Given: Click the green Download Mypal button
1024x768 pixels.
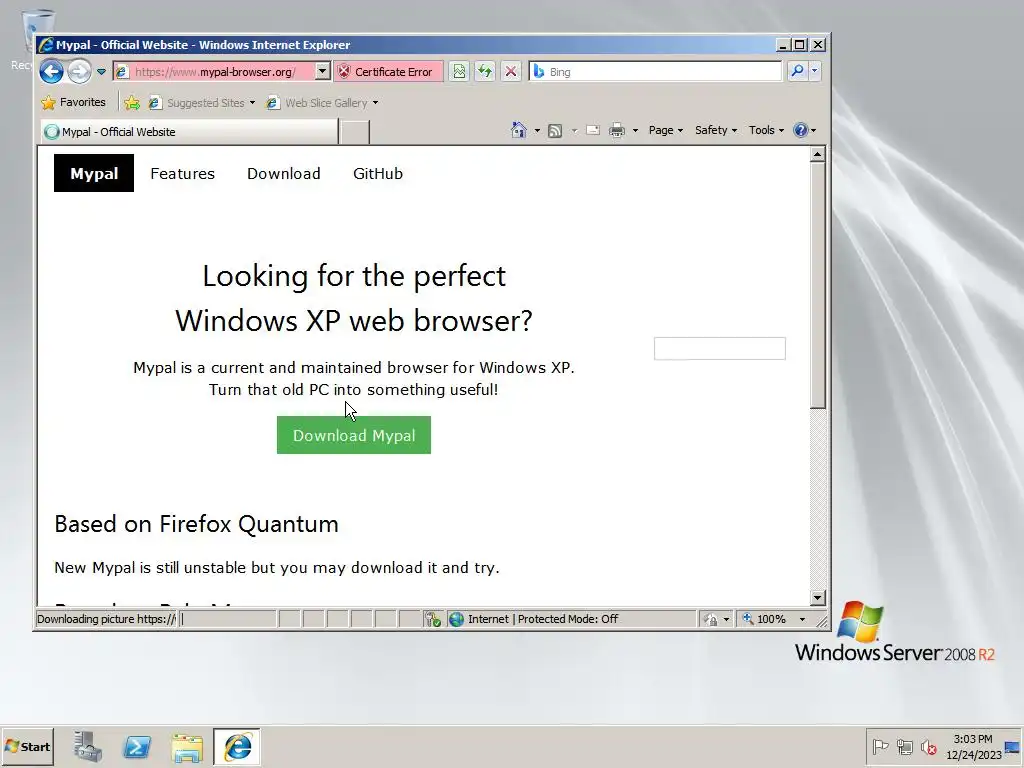Looking at the screenshot, I should coord(354,435).
